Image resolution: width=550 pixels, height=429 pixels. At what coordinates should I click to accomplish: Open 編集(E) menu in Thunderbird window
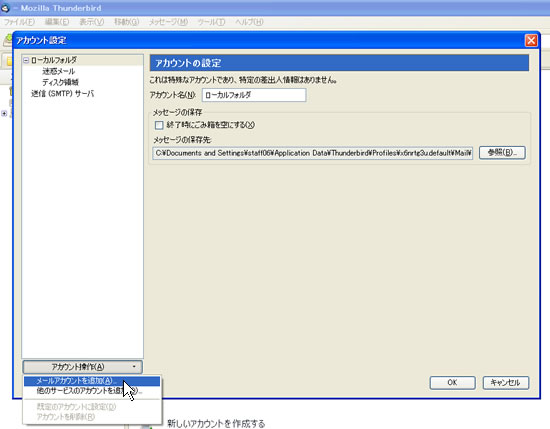[57, 22]
